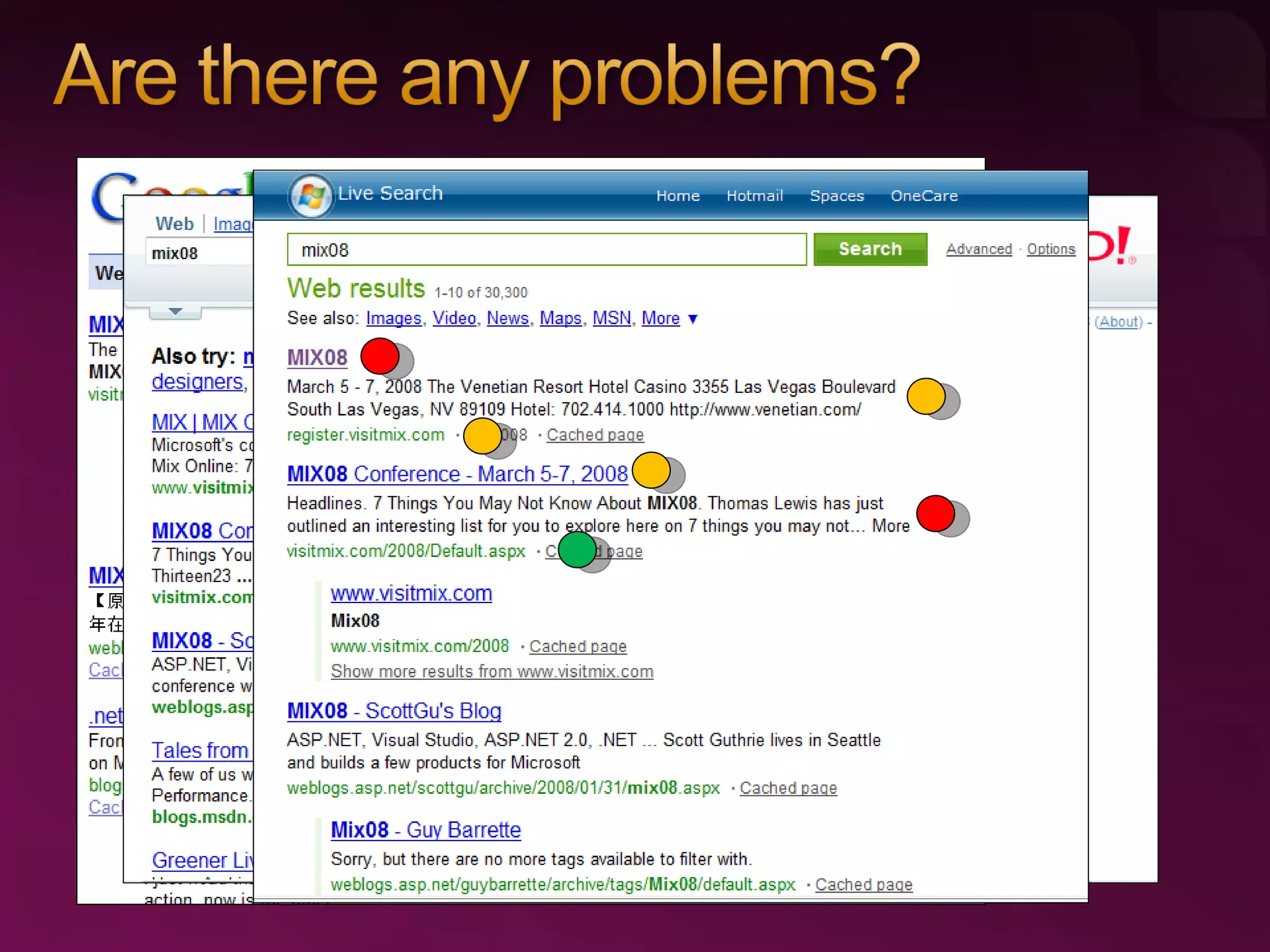Screen dimensions: 1270x952
Task: Open the designers suggestion in Yahoo window
Action: click(x=197, y=382)
